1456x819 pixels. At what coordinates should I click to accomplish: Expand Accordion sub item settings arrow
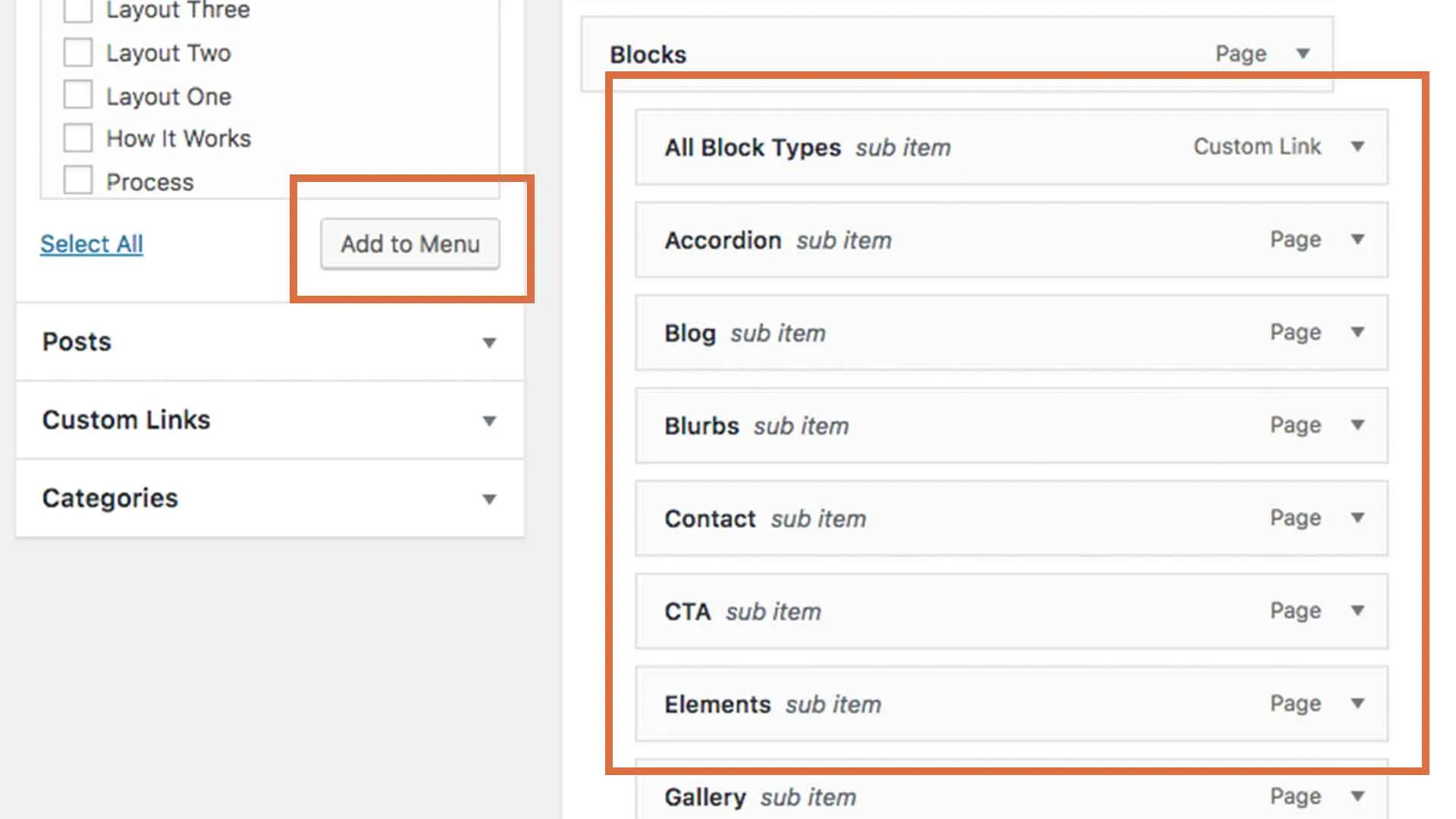point(1357,240)
